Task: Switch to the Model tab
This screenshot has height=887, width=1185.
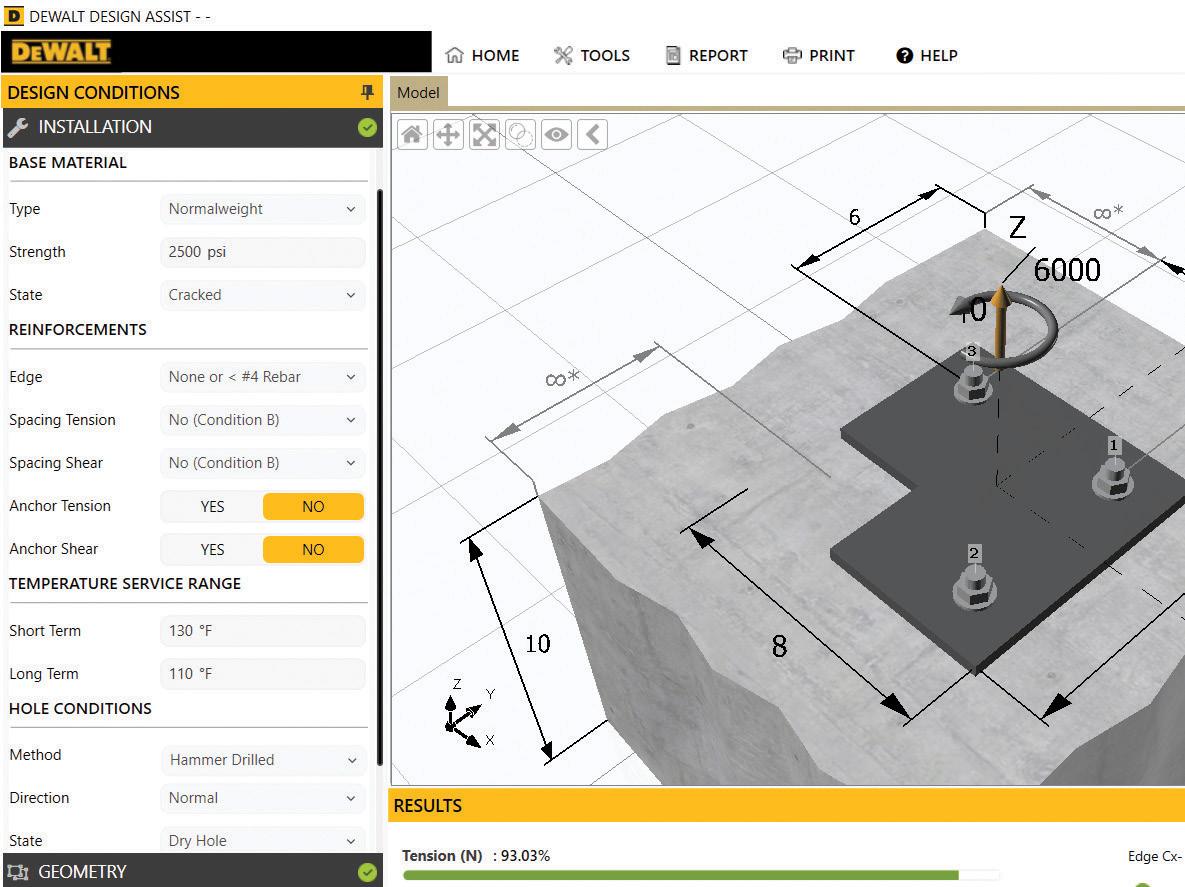Action: [419, 92]
